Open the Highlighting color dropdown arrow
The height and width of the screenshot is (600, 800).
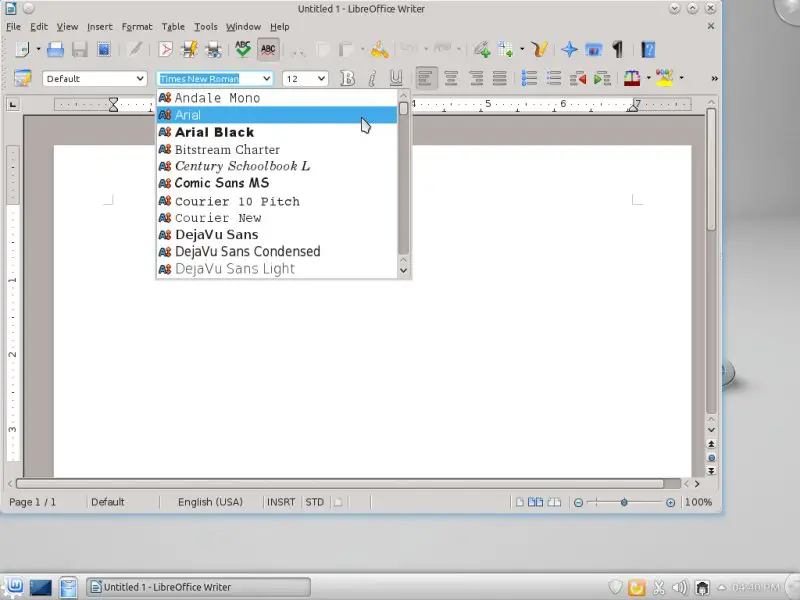click(681, 78)
